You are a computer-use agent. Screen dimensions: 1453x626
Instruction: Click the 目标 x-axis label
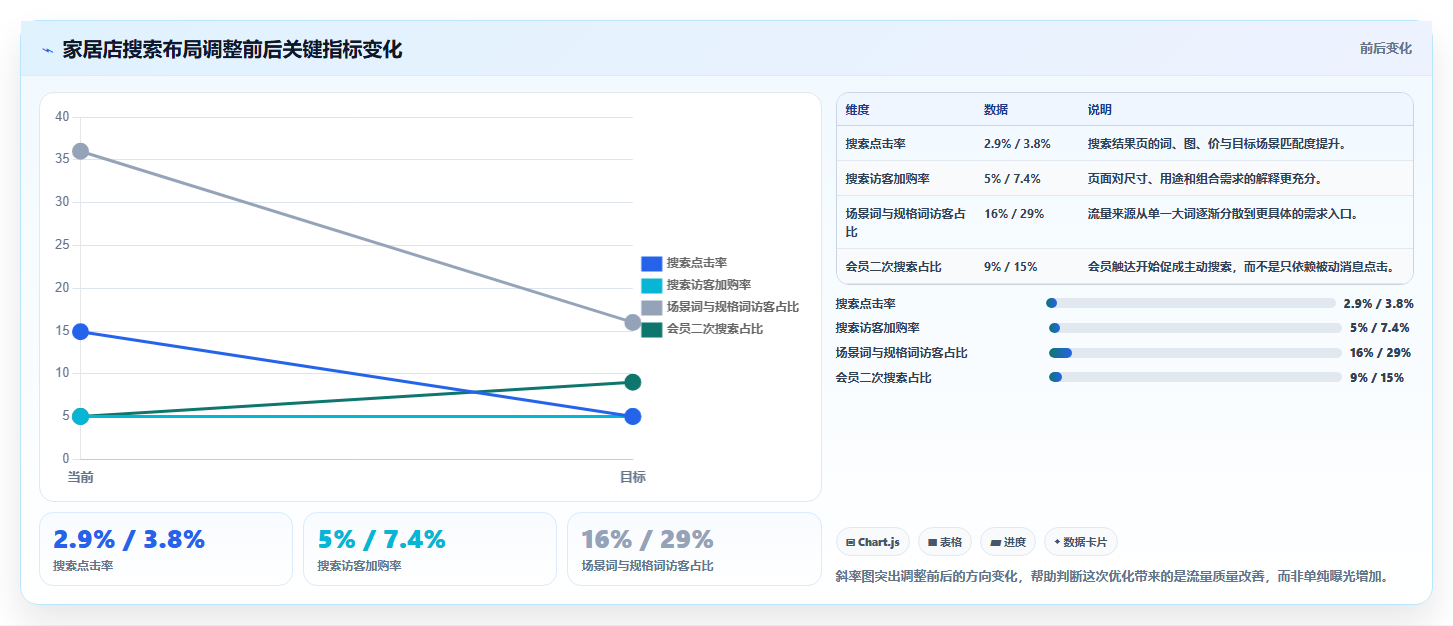(633, 477)
